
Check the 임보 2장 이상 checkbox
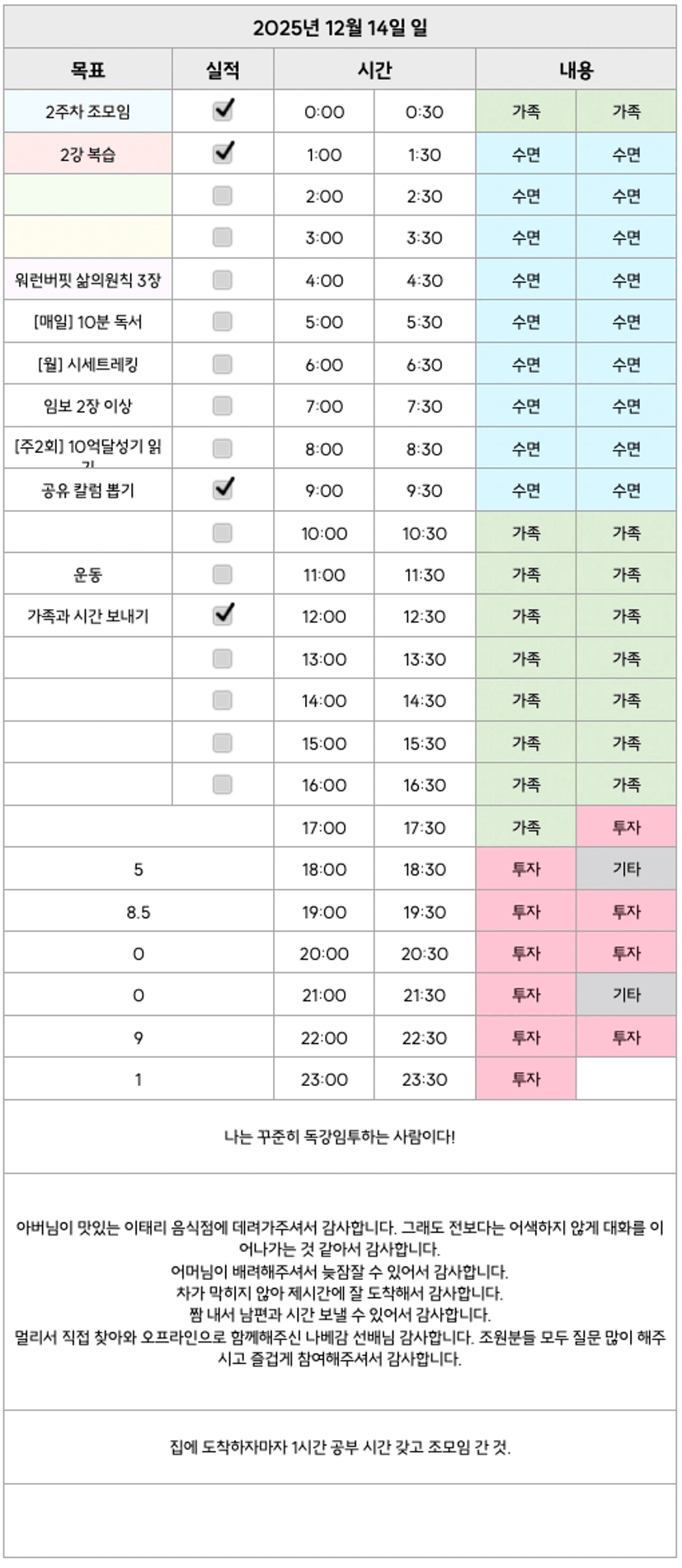click(x=223, y=406)
